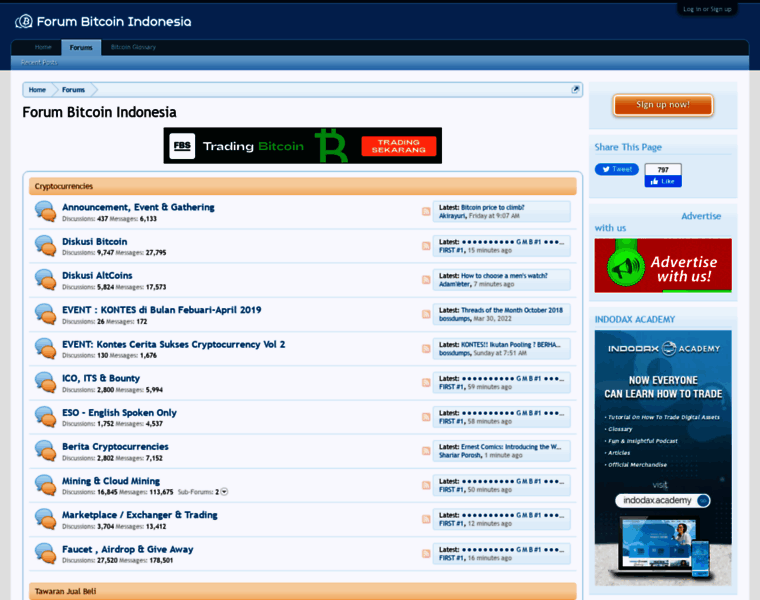The height and width of the screenshot is (600, 760).
Task: Open EVENT : KONTES di Bulan Febuari-April 2019
Action: tap(161, 310)
